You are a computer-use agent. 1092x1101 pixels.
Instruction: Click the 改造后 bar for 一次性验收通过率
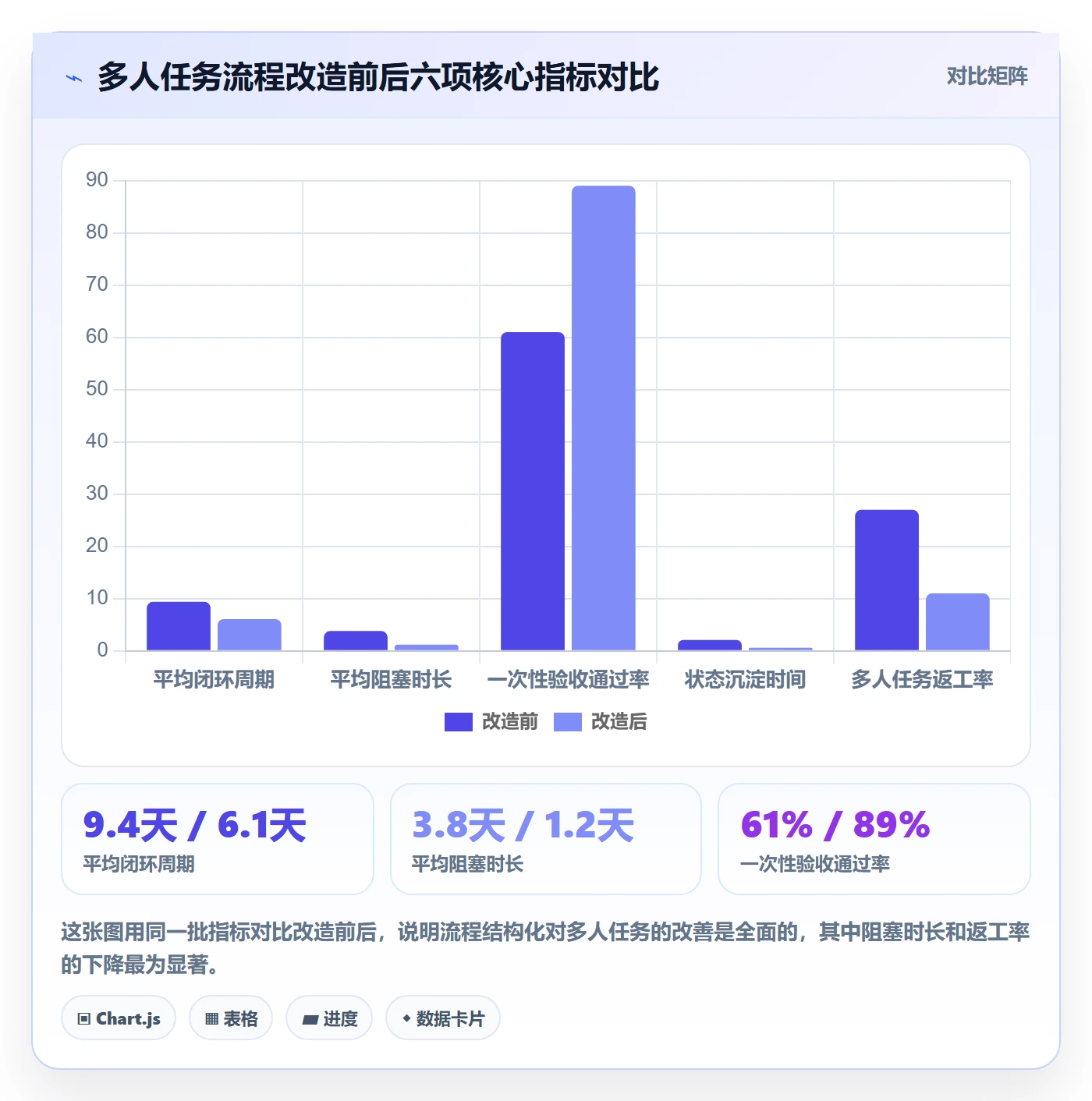click(x=604, y=418)
